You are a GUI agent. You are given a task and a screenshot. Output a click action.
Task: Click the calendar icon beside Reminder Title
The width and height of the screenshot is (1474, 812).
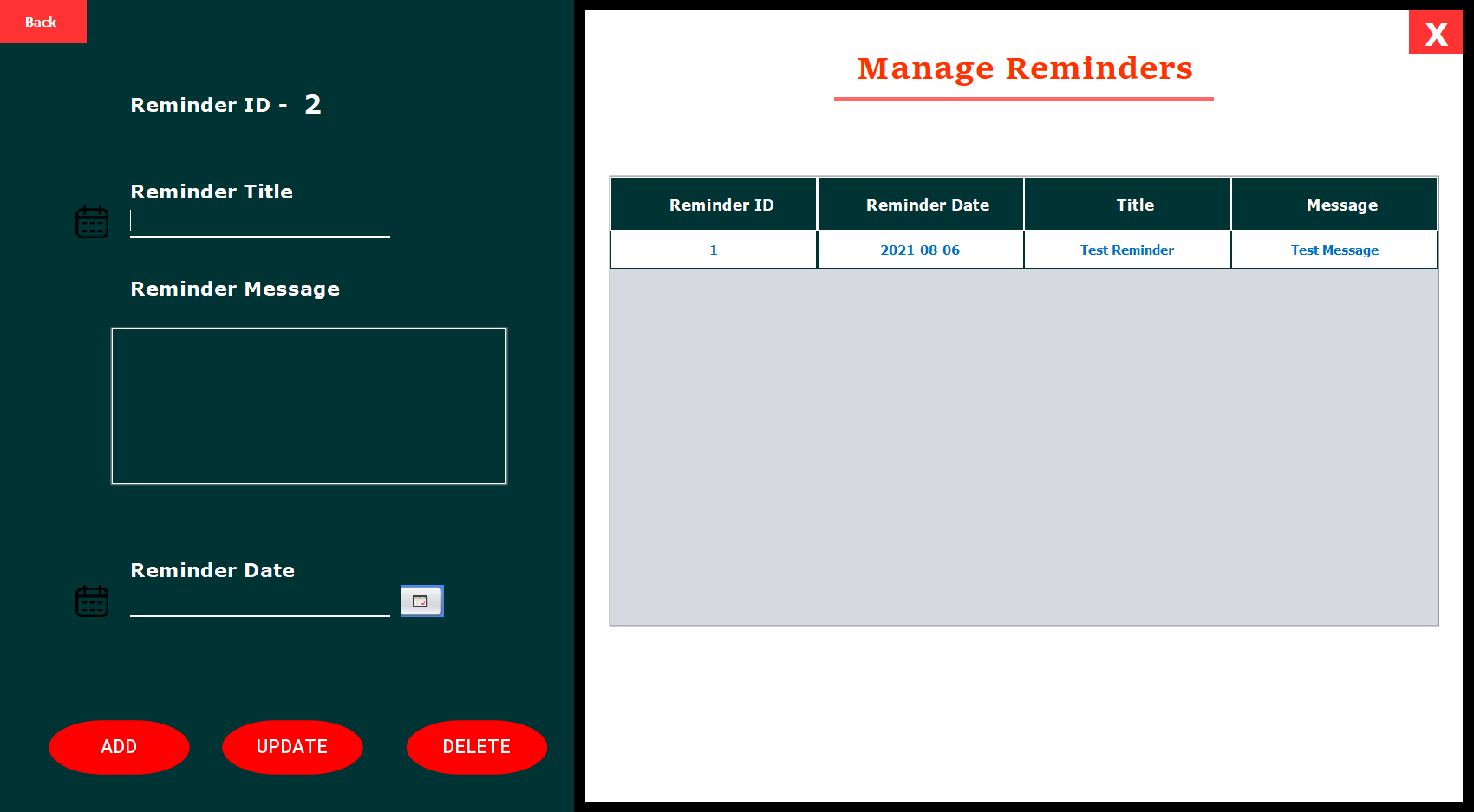pyautogui.click(x=92, y=223)
